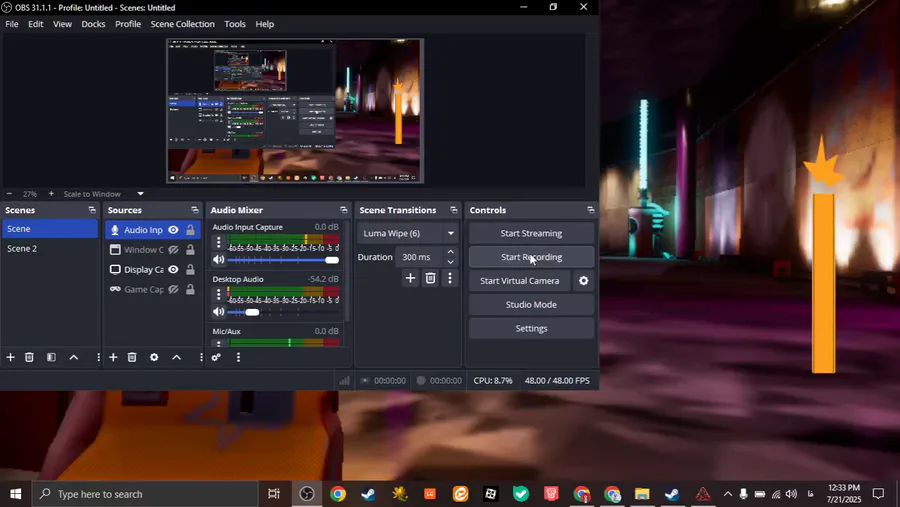Show hidden tray icons chevron

[x=727, y=494]
